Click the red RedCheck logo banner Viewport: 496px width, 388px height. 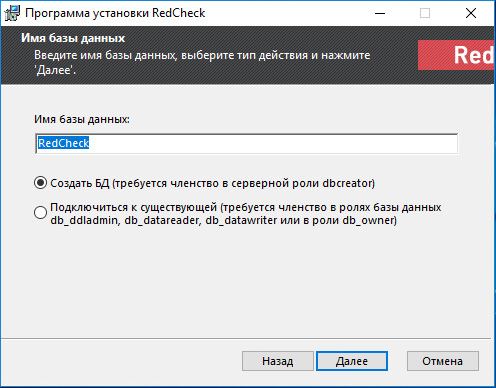(x=456, y=55)
